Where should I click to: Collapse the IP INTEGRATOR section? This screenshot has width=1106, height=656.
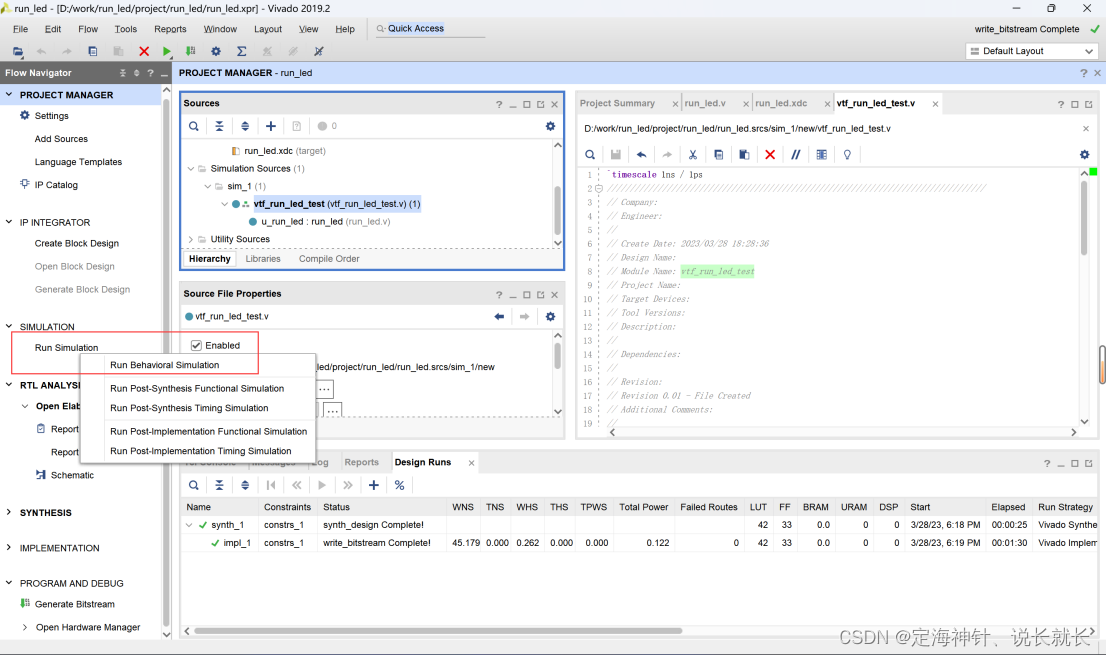click(8, 222)
